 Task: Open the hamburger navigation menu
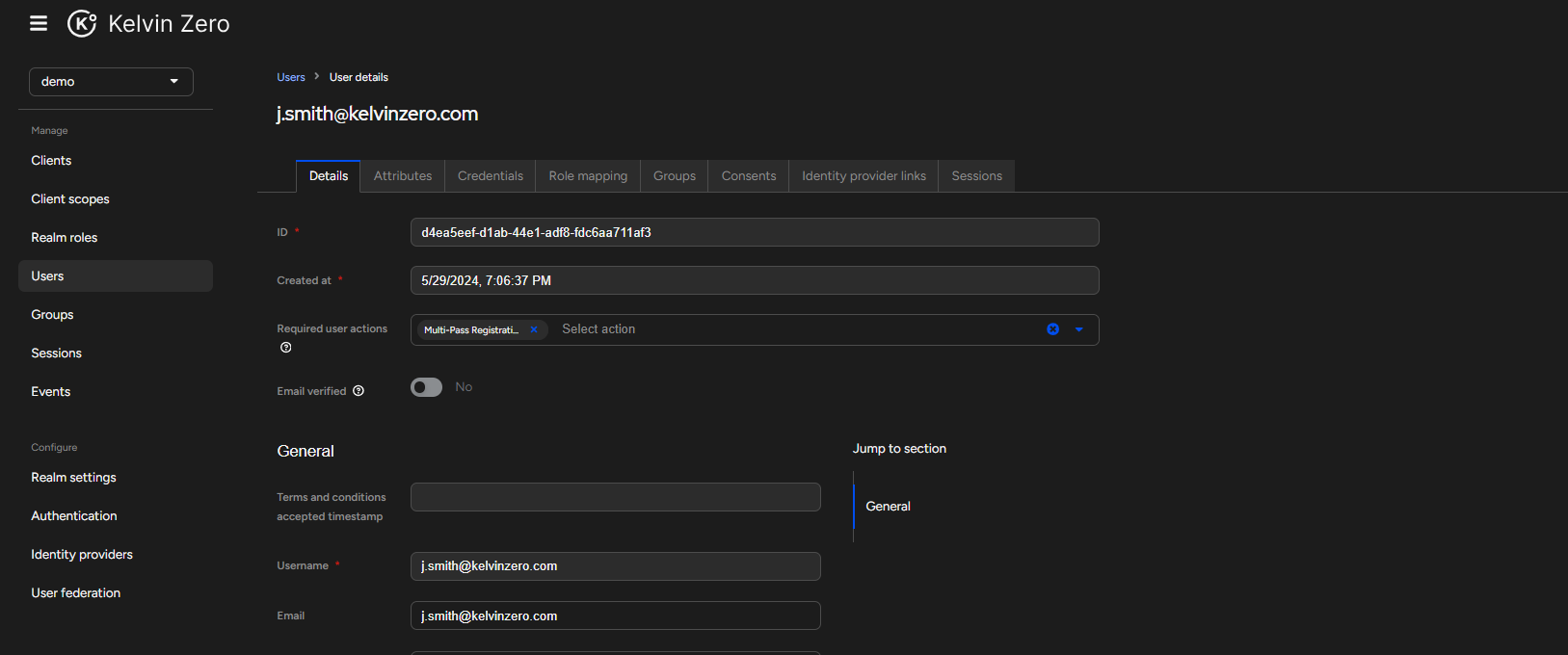click(39, 23)
